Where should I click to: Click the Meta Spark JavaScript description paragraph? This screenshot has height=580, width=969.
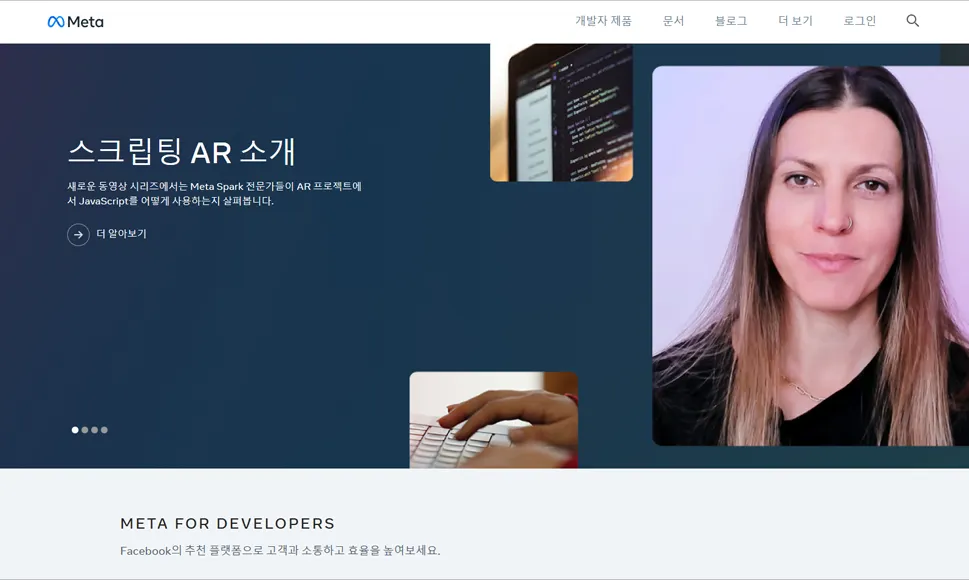(x=214, y=193)
